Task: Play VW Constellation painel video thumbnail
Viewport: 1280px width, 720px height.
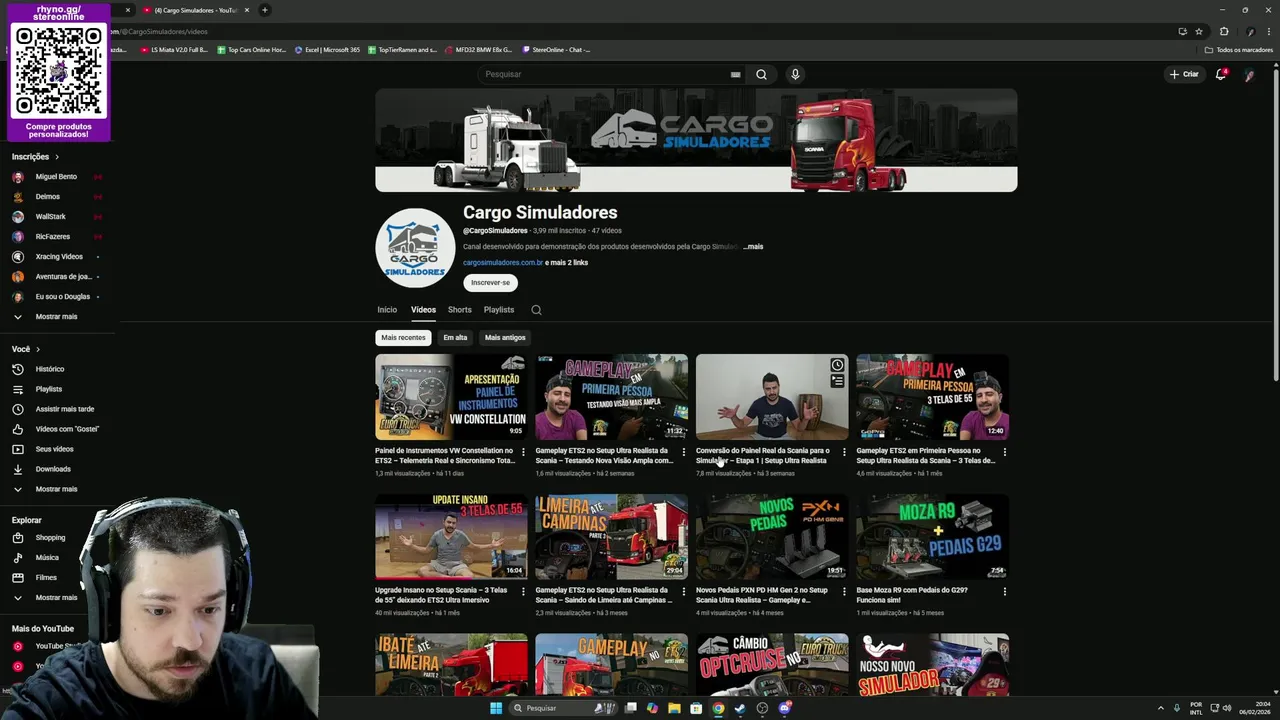Action: point(451,397)
